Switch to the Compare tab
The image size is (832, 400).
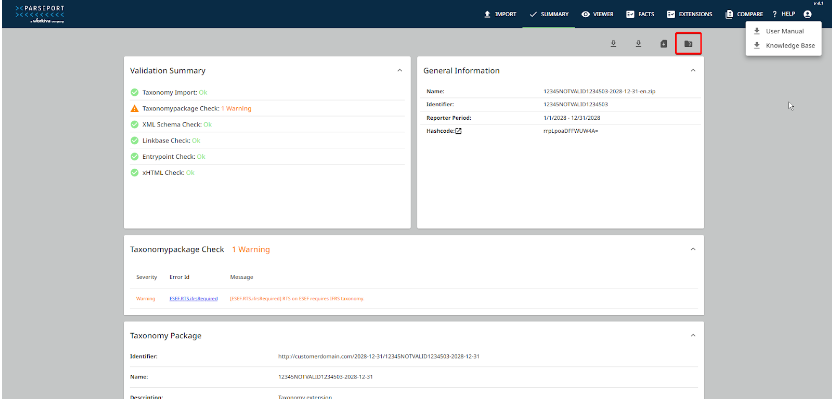(744, 14)
